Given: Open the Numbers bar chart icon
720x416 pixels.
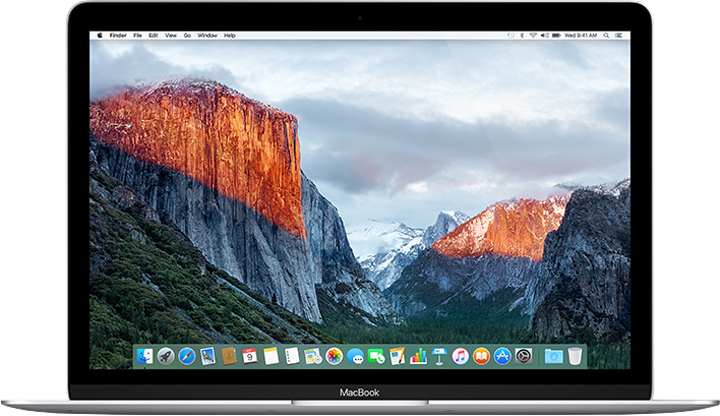Looking at the screenshot, I should pos(418,356).
